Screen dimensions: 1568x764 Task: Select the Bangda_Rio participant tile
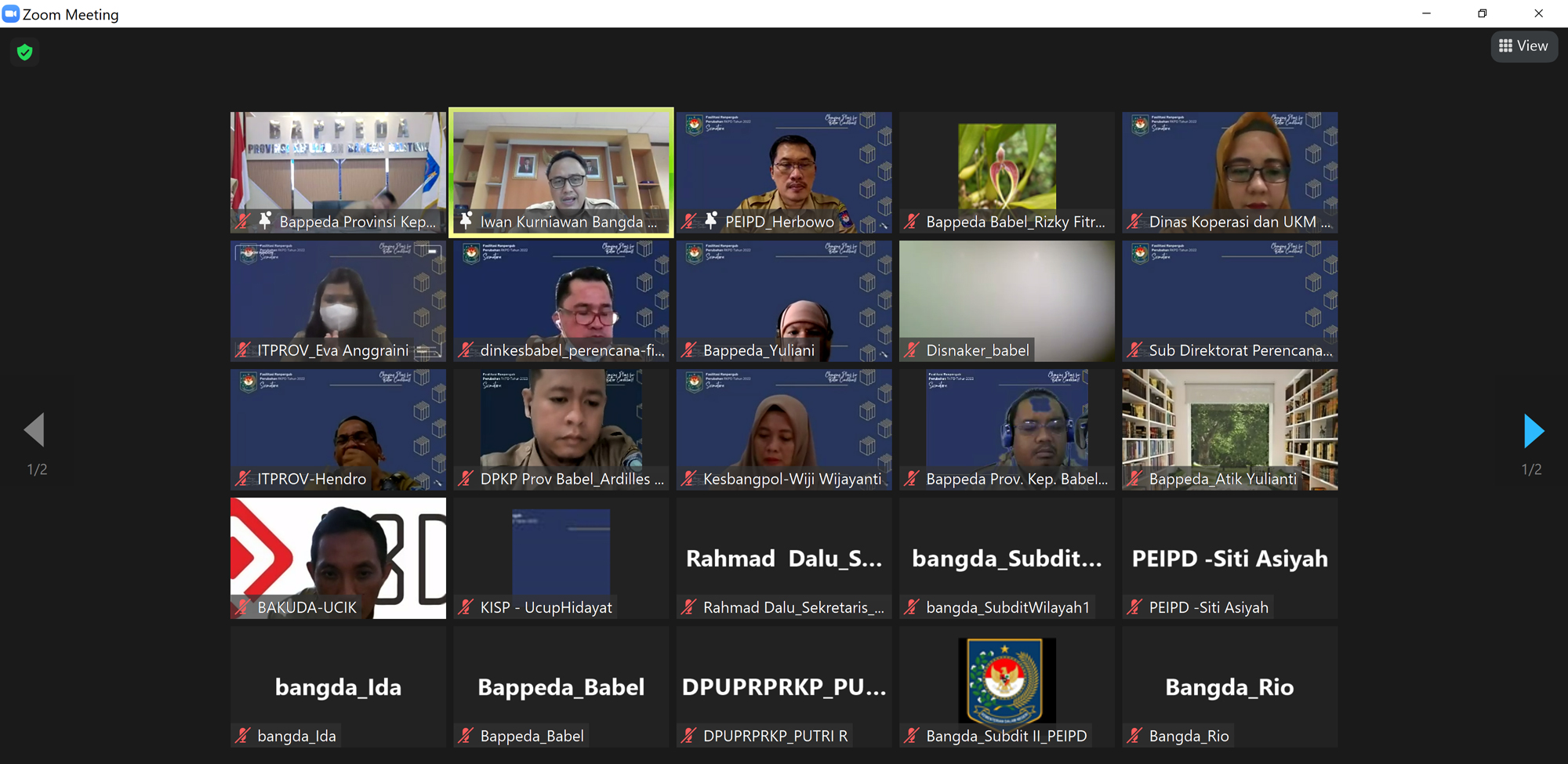point(1229,686)
